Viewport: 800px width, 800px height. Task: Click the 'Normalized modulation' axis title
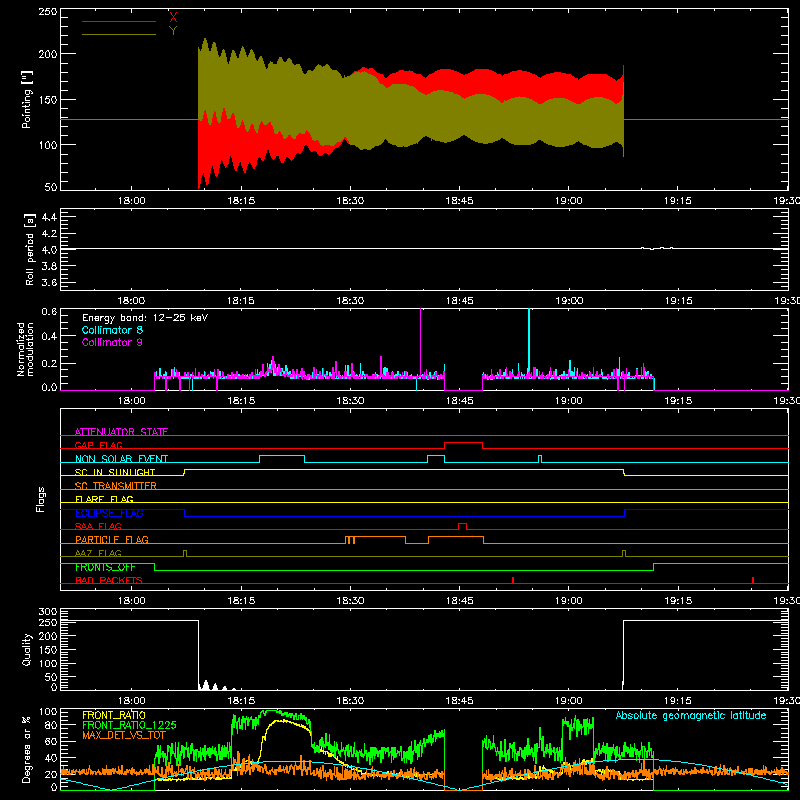(26, 349)
